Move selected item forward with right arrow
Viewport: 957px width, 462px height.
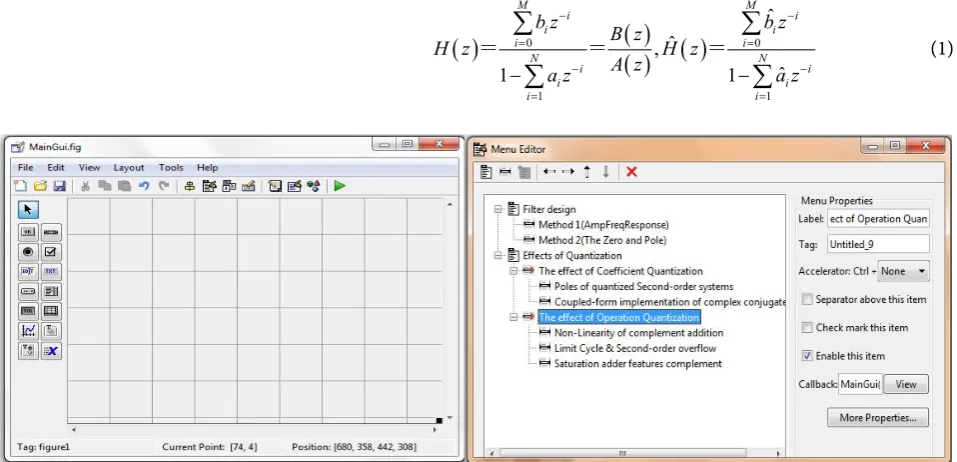pyautogui.click(x=568, y=172)
